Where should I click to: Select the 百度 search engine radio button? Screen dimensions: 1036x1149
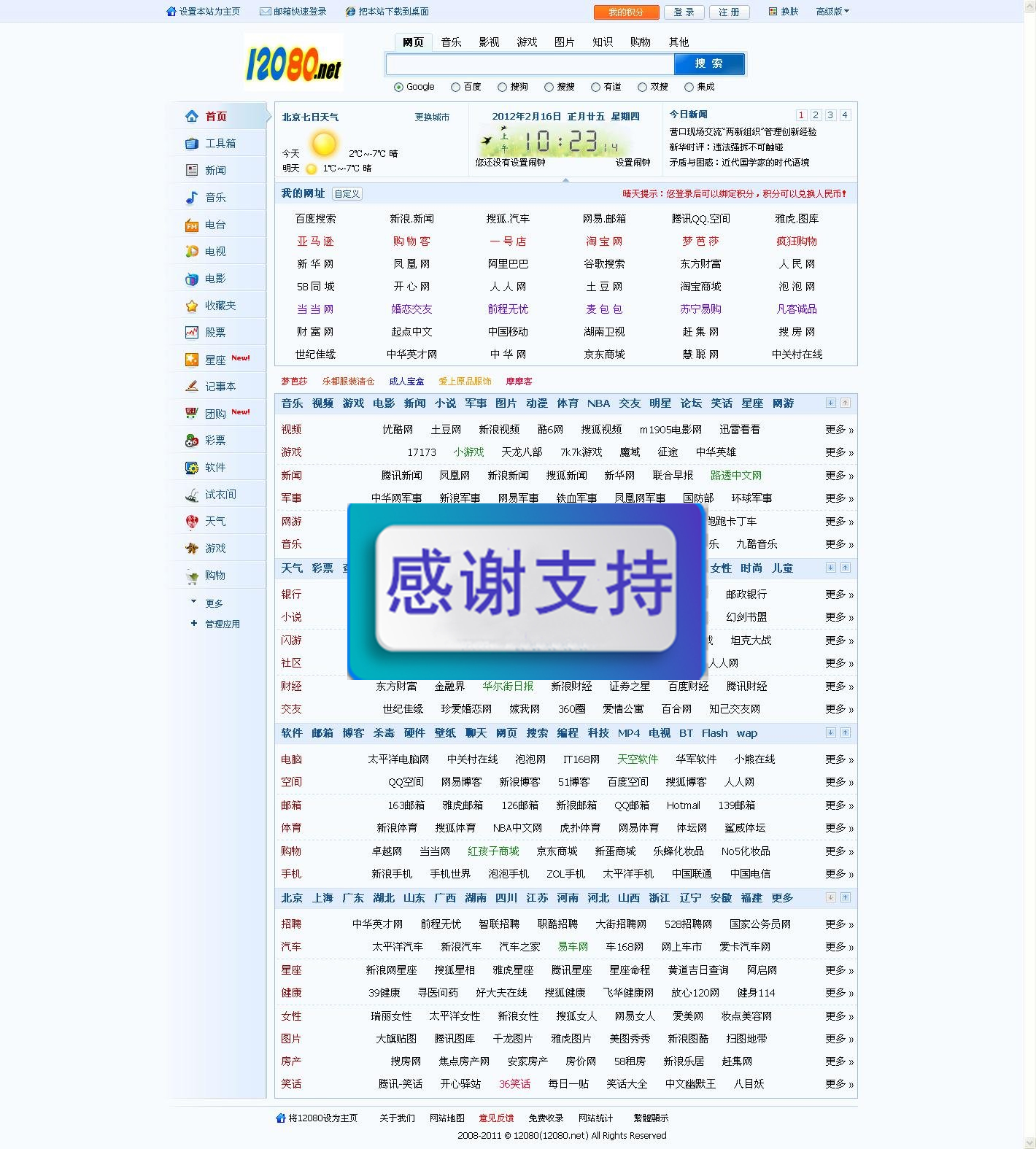coord(455,87)
